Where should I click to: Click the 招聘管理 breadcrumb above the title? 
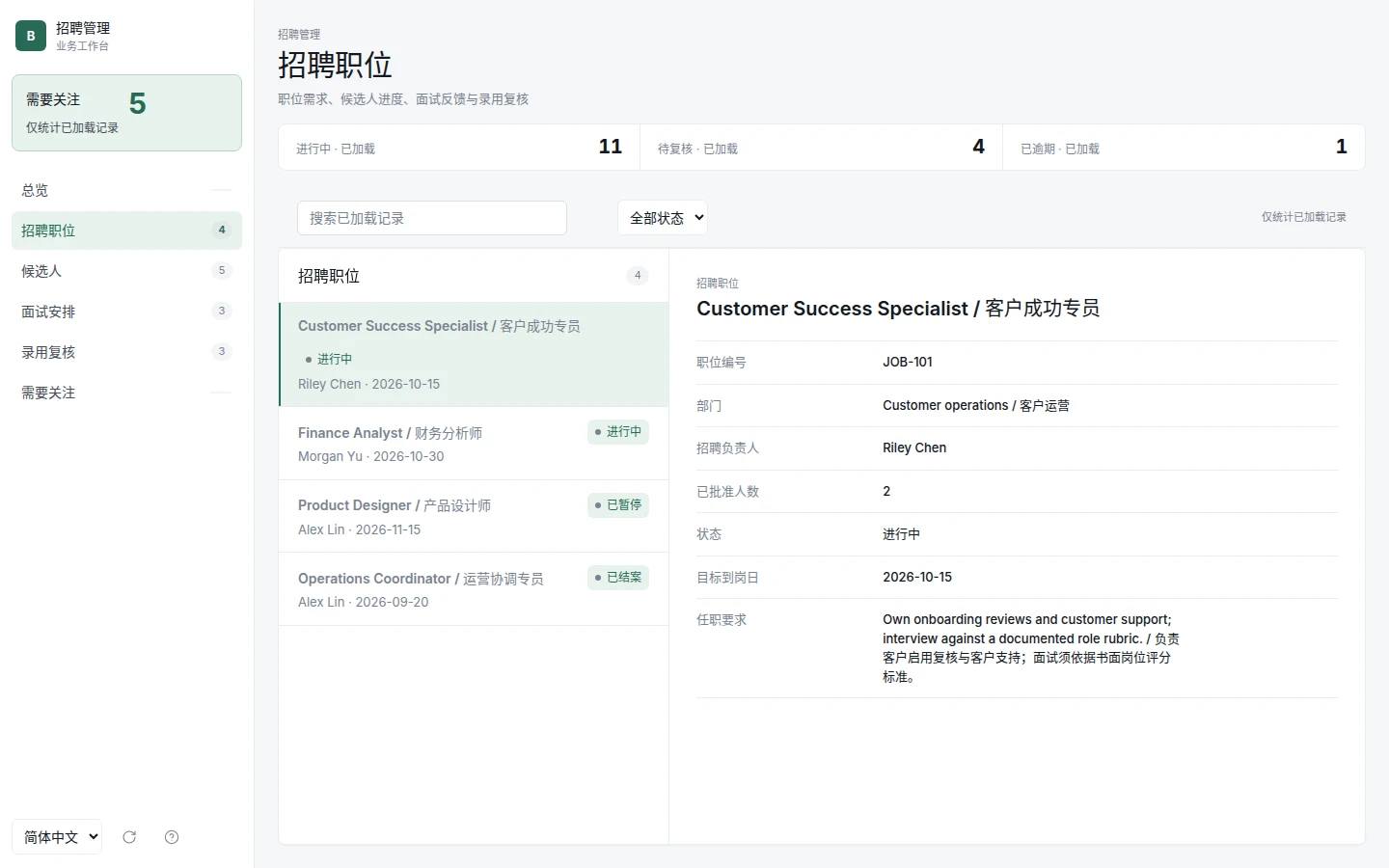coord(299,35)
